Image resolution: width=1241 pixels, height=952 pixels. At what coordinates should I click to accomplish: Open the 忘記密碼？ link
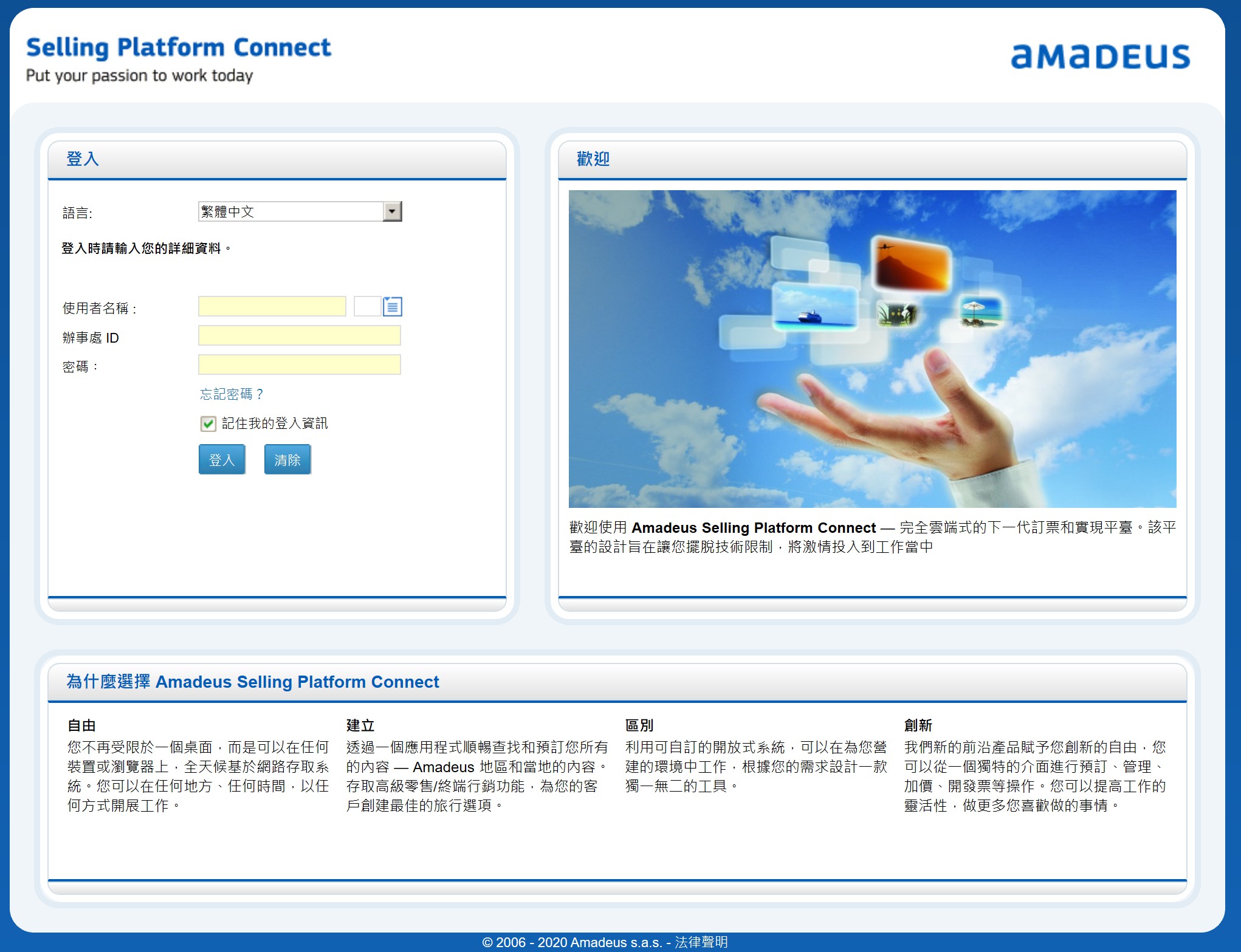pyautogui.click(x=232, y=394)
